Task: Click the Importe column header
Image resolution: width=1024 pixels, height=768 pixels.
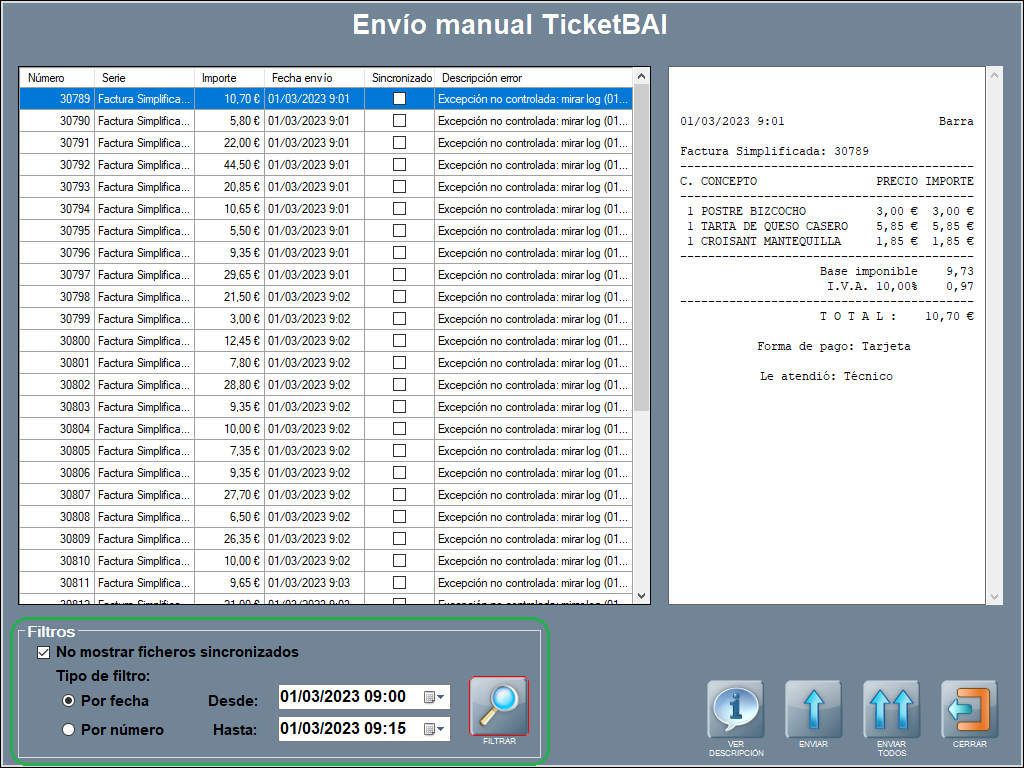Action: pos(229,78)
